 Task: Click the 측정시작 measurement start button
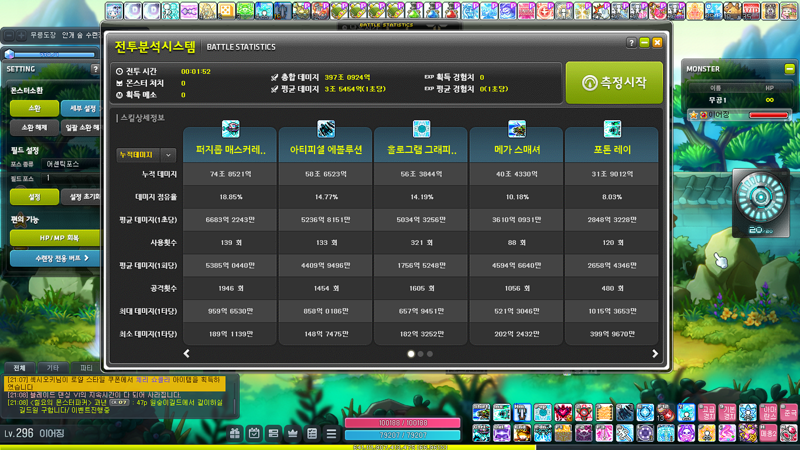coord(614,83)
